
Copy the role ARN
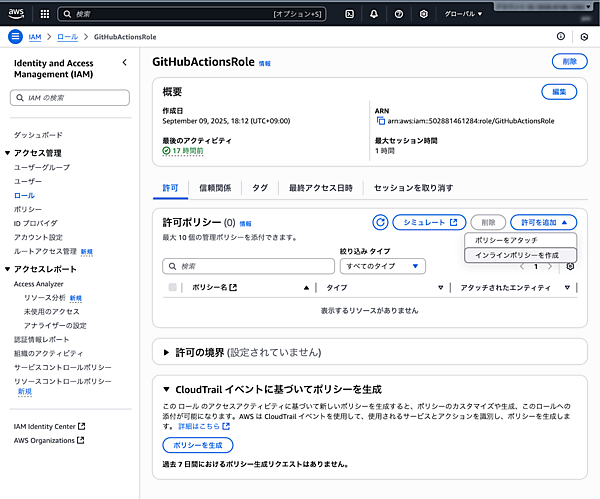point(380,120)
